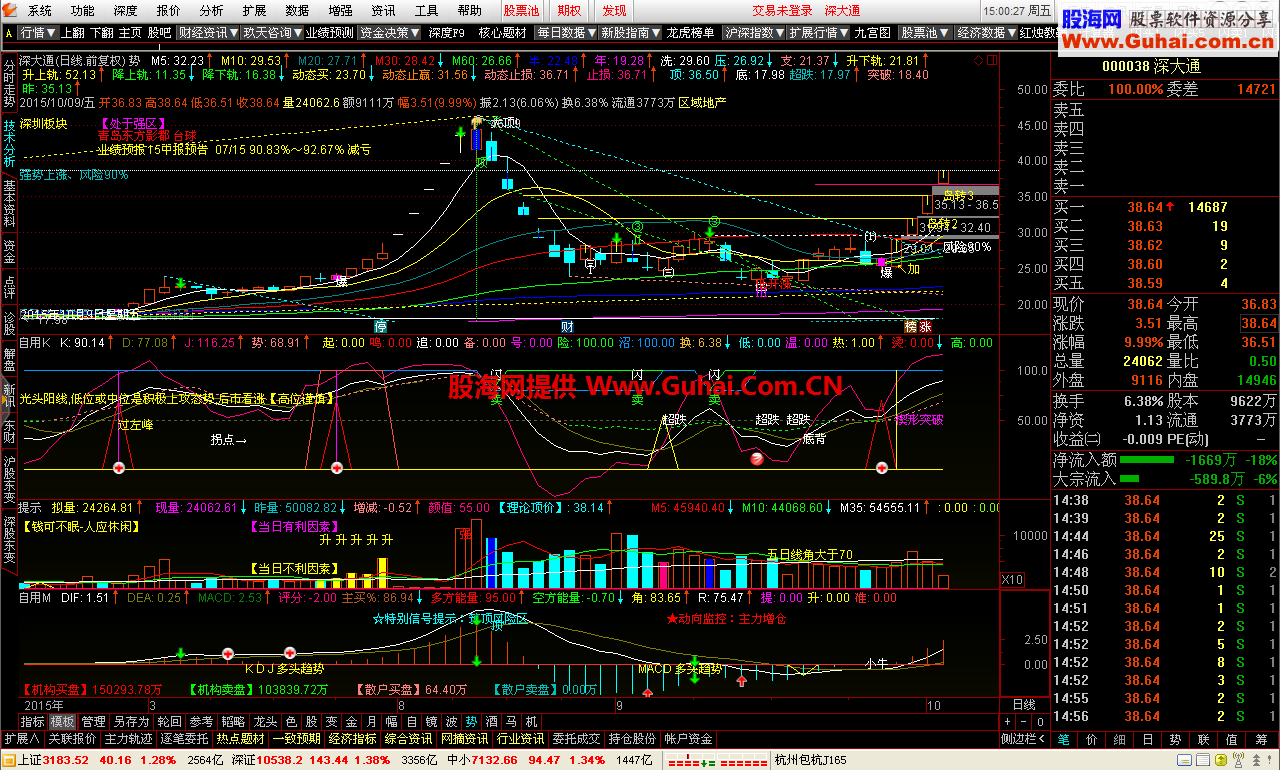
Task: Open the 分析 menu
Action: pyautogui.click(x=211, y=11)
